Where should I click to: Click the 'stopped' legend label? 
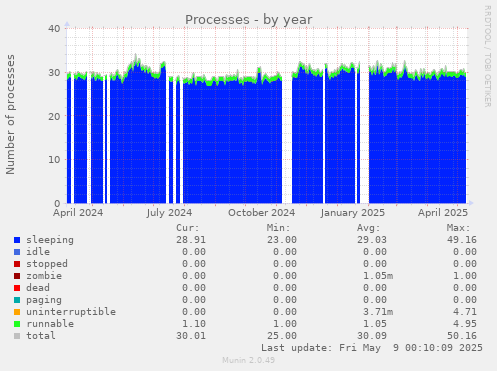[x=47, y=264]
